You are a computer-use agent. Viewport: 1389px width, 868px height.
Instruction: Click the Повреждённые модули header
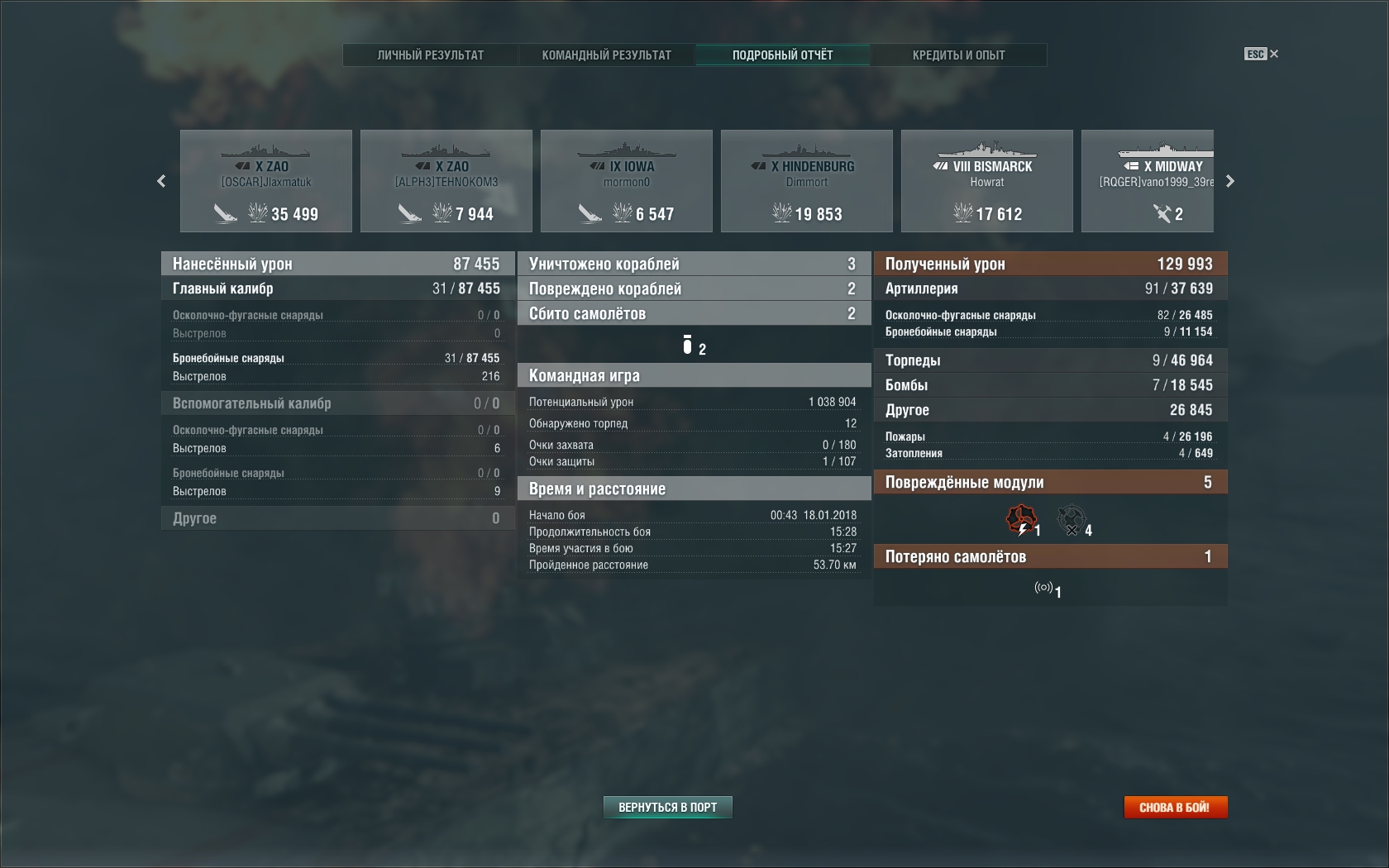[1051, 482]
